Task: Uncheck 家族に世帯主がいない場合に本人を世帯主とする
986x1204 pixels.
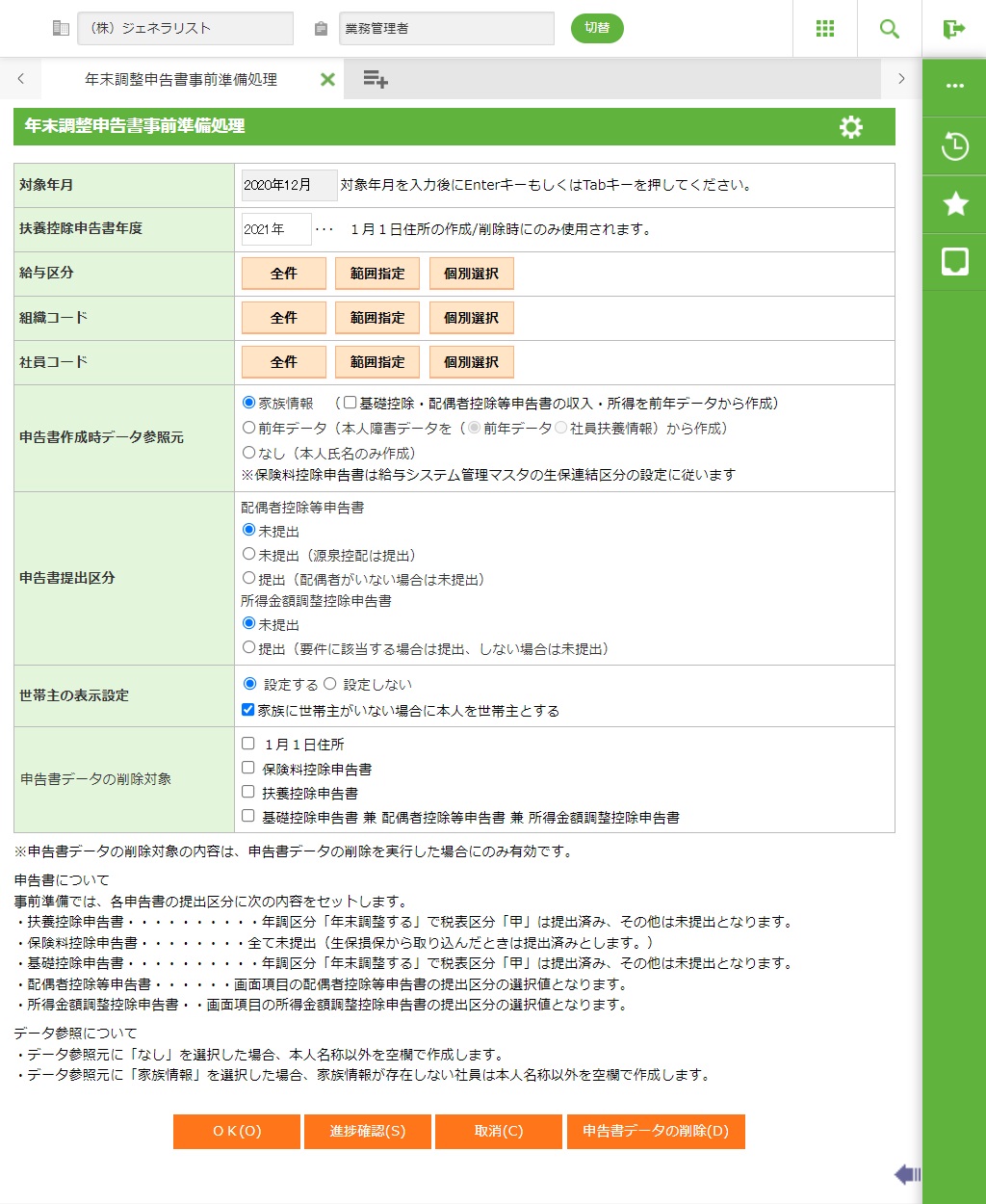Action: 248,710
